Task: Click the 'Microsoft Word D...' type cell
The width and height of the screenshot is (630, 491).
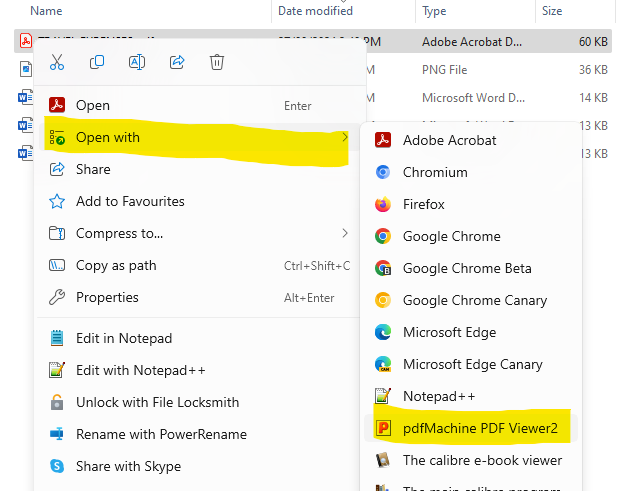Action: click(x=473, y=98)
